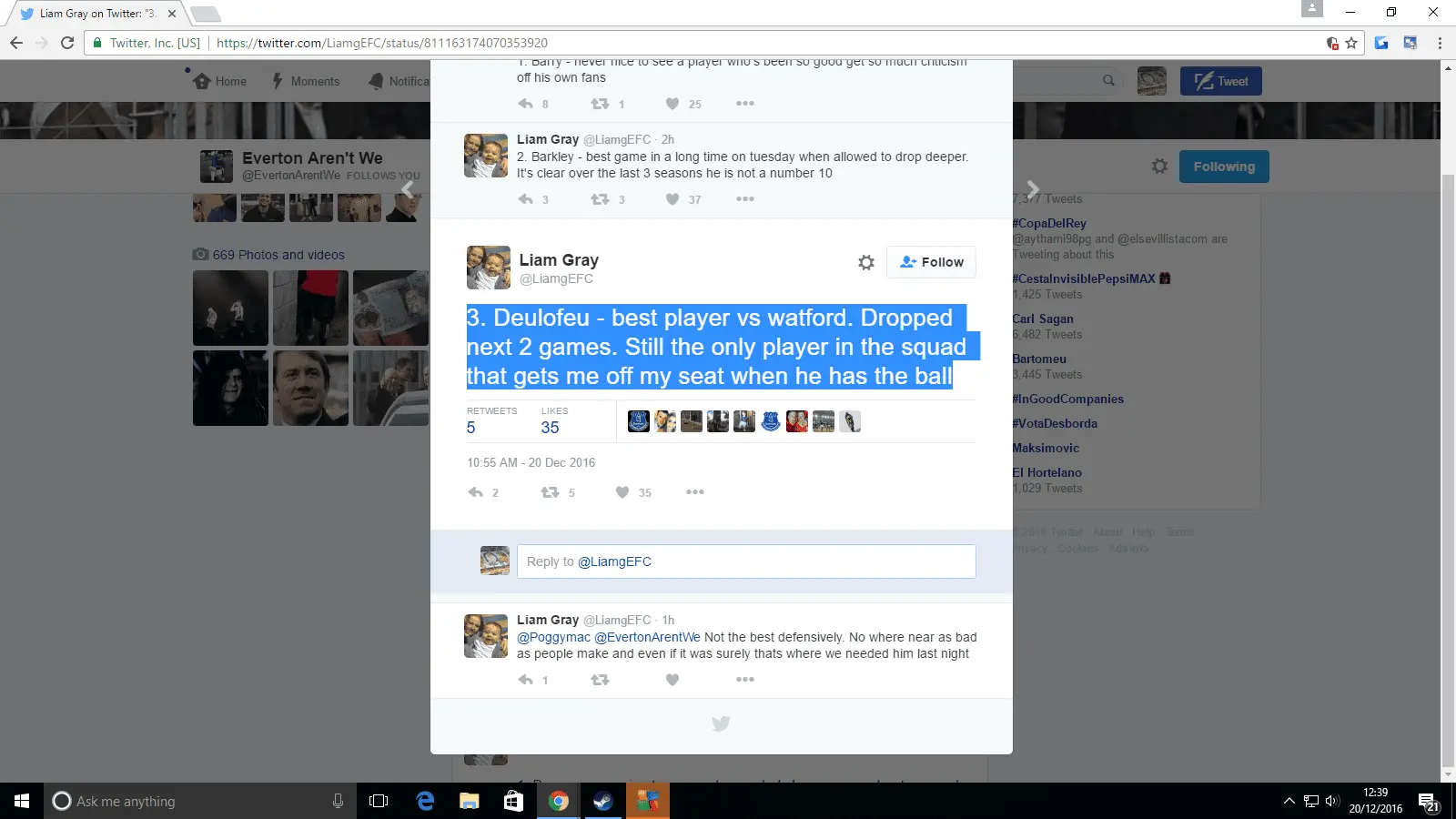Open Steam from the taskbar
1456x819 pixels.
pos(602,801)
